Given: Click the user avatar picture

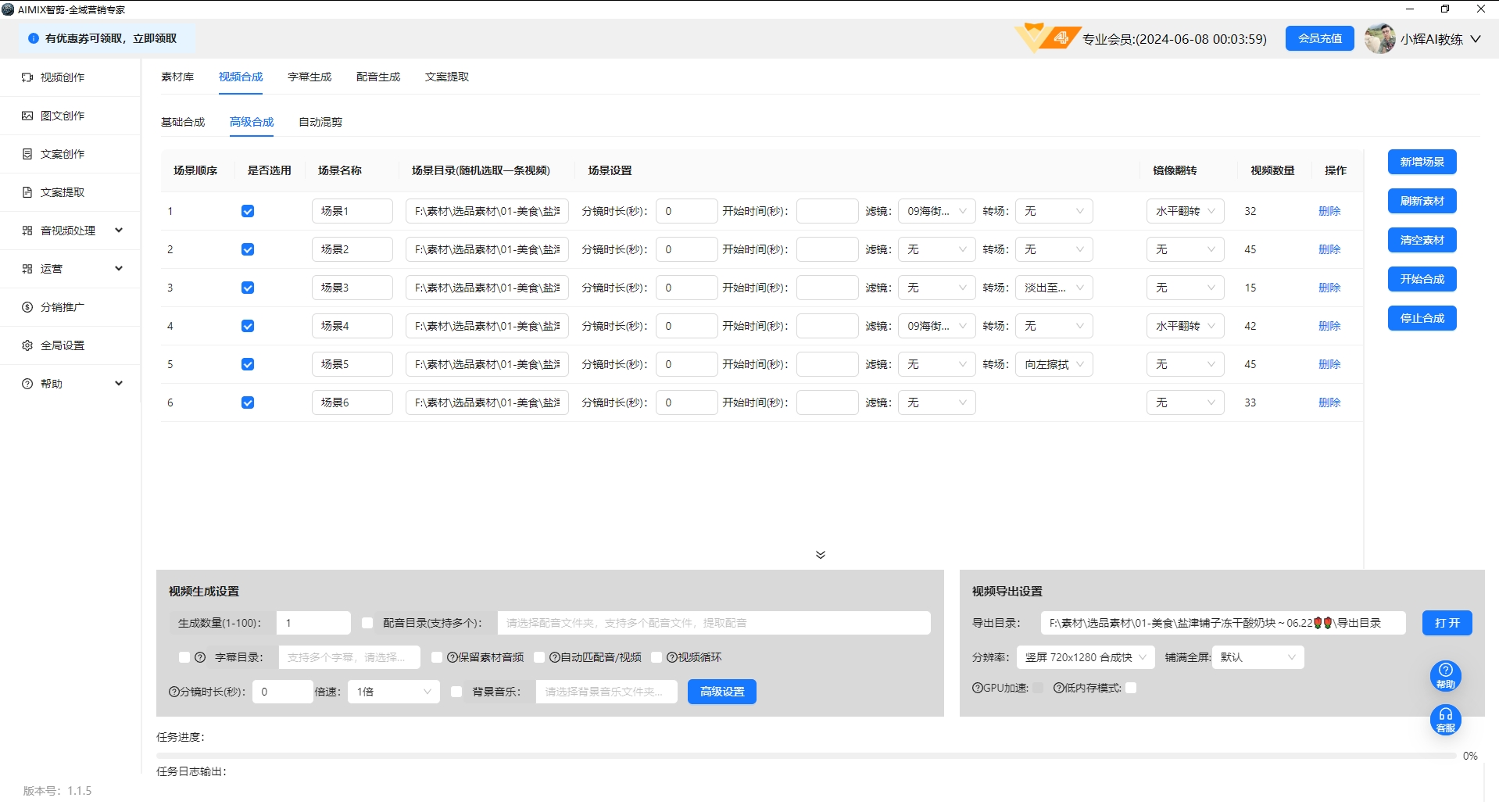Looking at the screenshot, I should coord(1379,39).
